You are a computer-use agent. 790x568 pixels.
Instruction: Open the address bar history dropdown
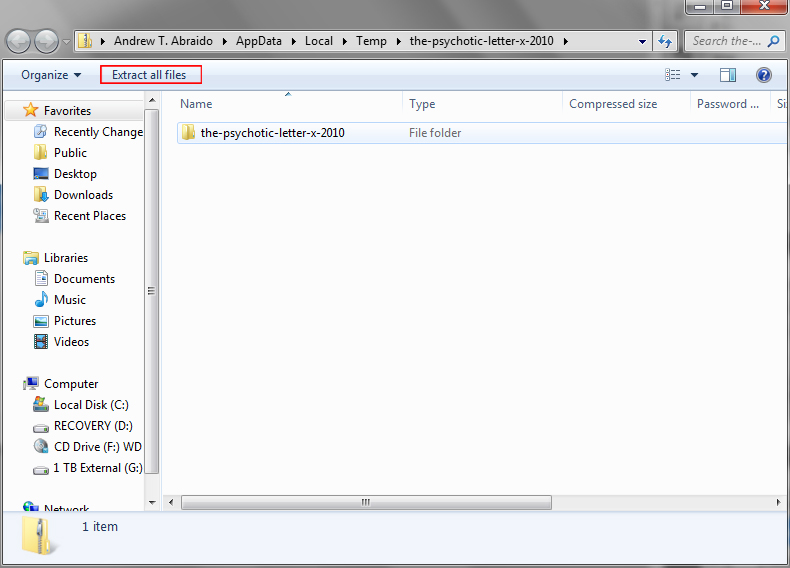[643, 42]
